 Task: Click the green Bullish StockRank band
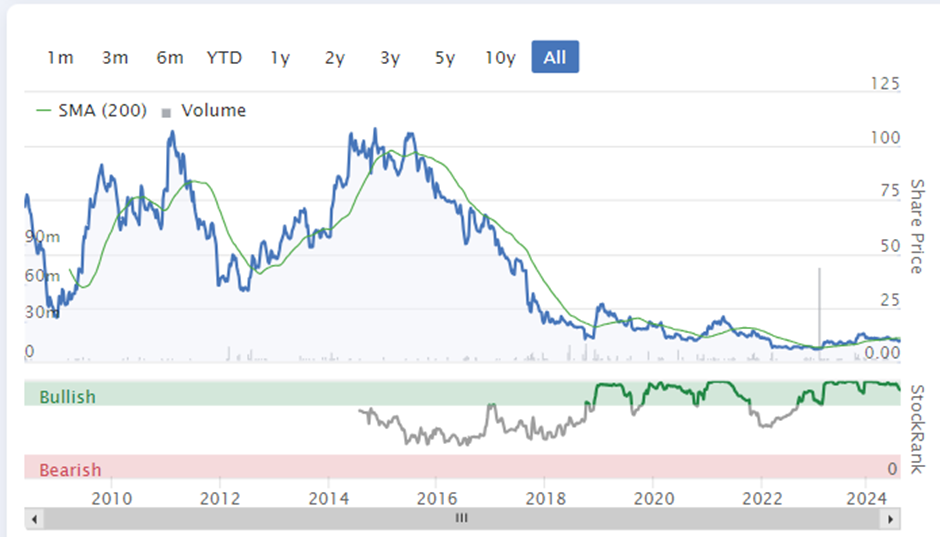pos(462,393)
